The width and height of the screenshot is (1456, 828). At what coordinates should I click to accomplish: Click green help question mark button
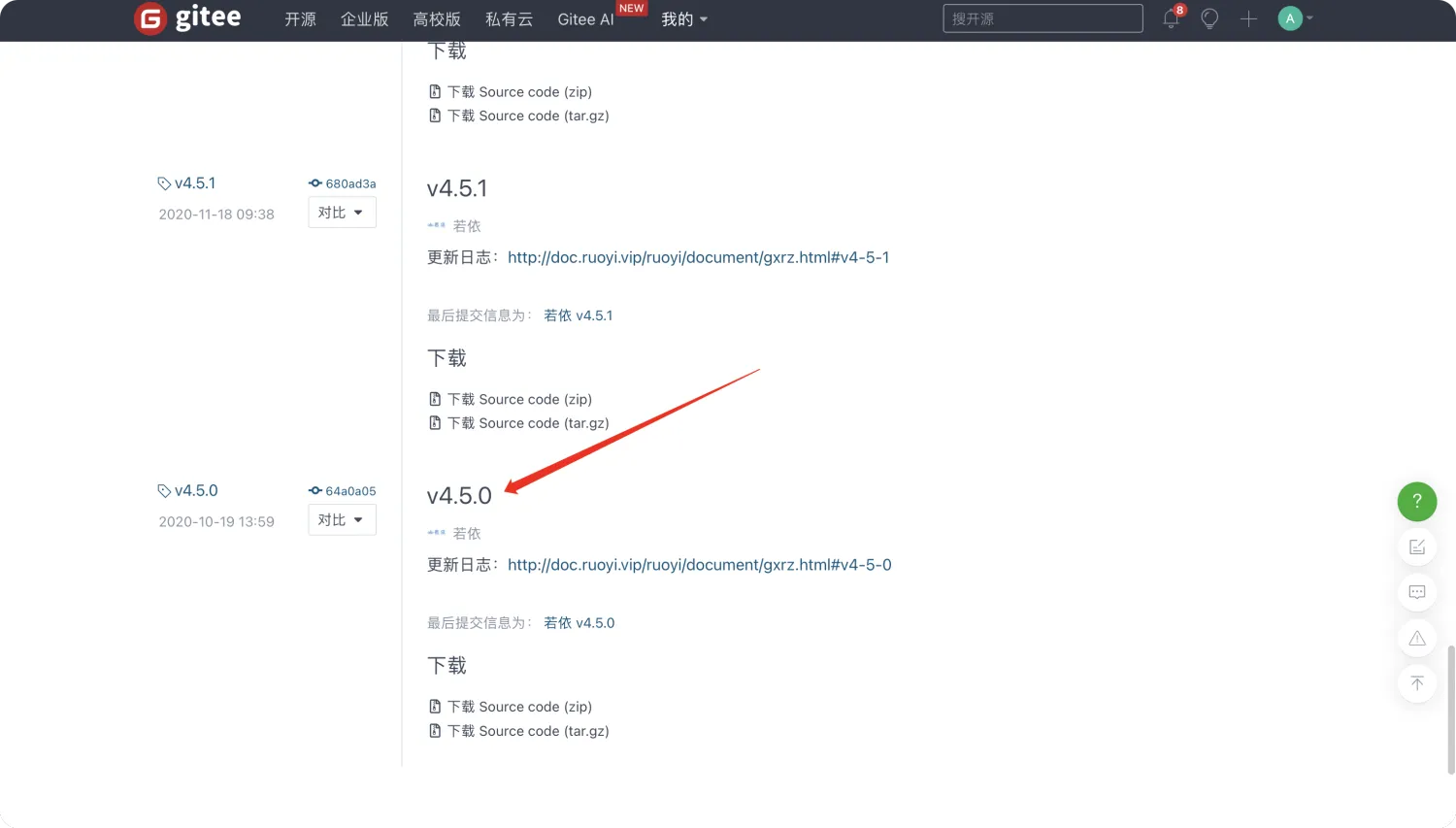click(1417, 501)
